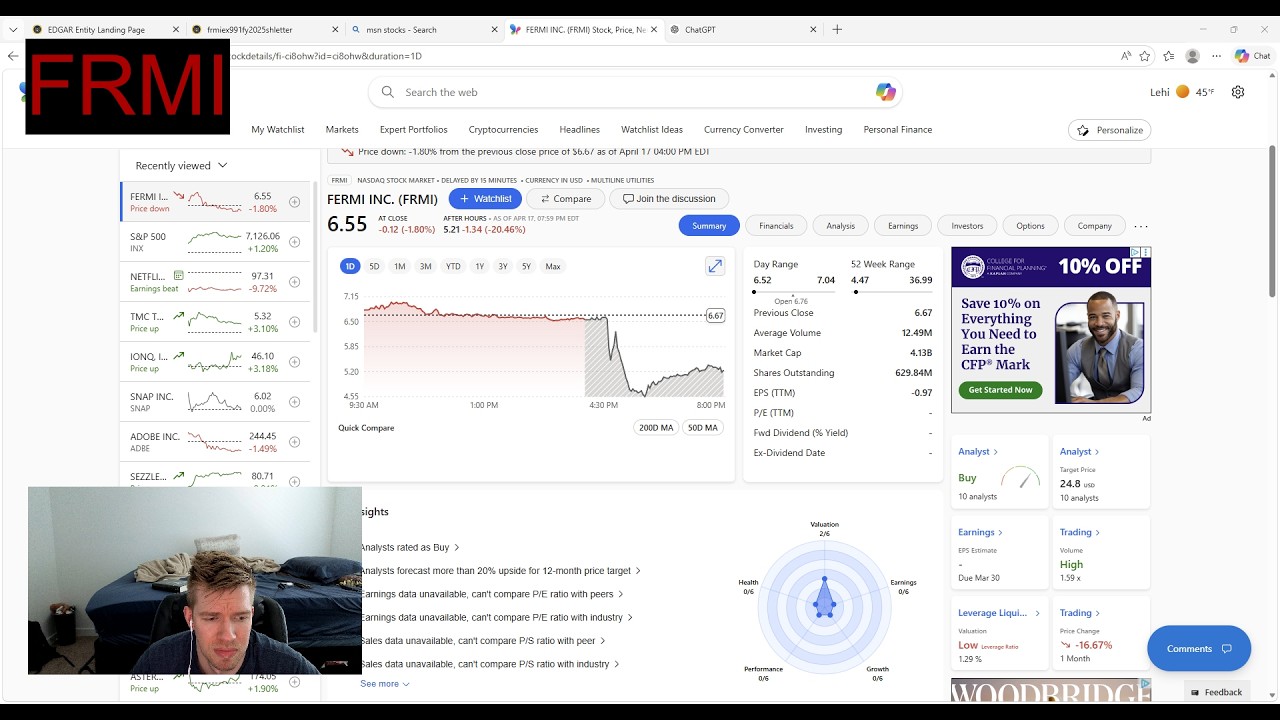
Task: Close the msn stocks Search tab
Action: coord(494,30)
